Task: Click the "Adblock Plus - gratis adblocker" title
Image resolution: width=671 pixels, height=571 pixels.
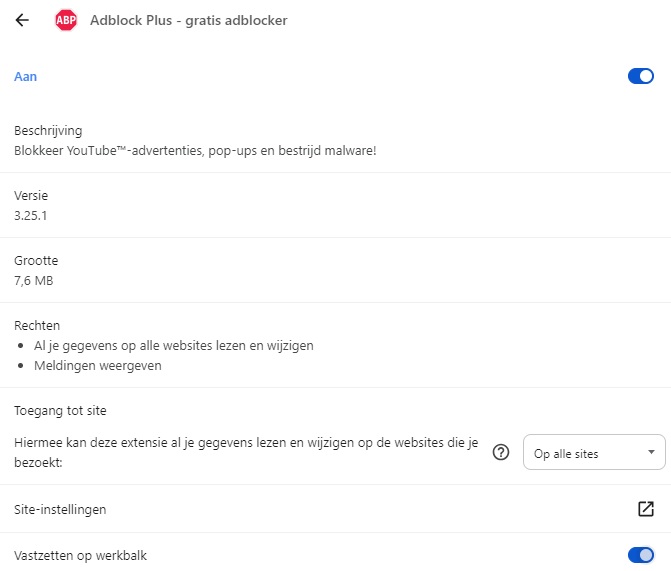Action: 188,20
